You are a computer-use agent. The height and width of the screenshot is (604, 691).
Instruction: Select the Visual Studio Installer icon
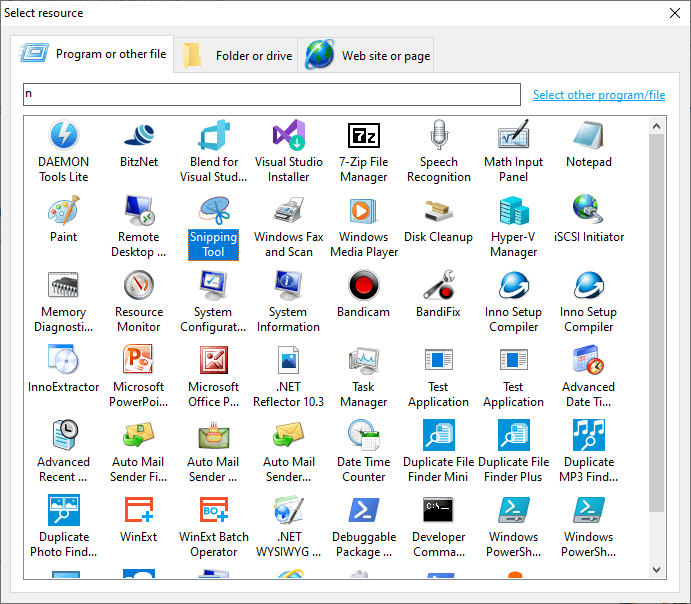tap(289, 135)
